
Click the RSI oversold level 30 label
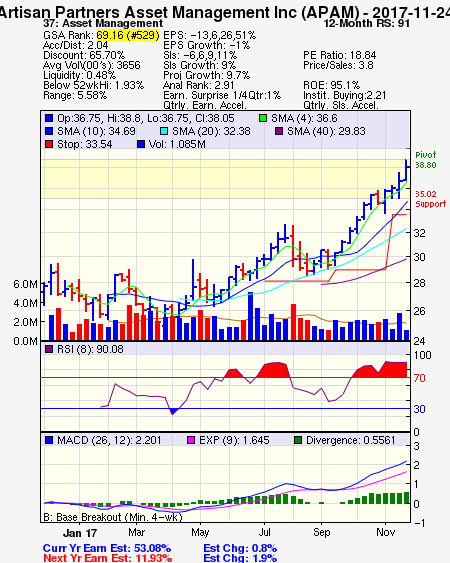click(419, 409)
